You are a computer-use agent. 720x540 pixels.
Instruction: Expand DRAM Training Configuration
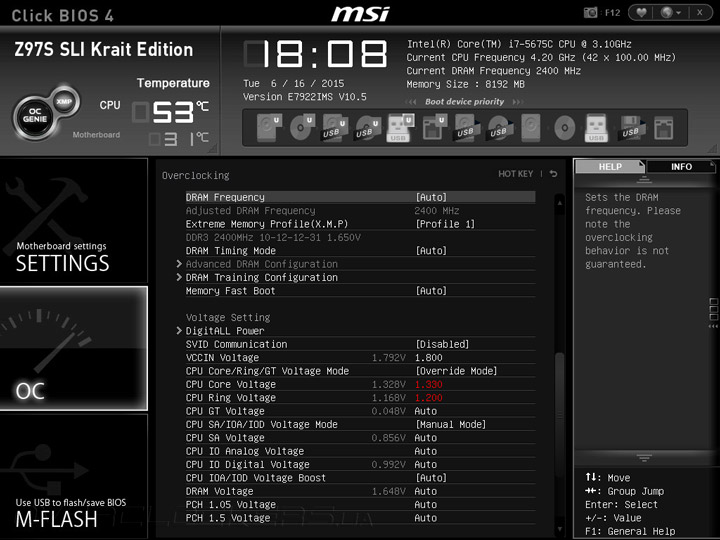point(262,277)
